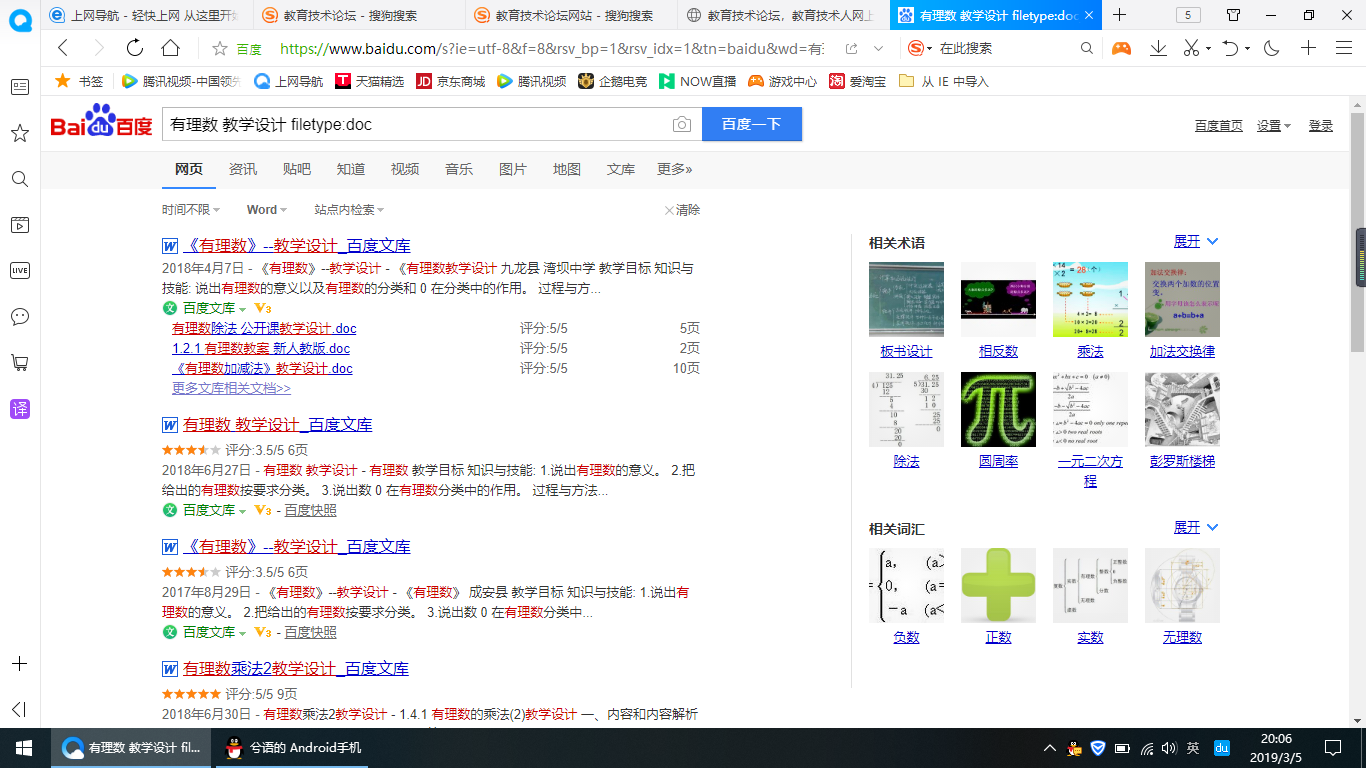Open the Word file type filter dropdown

point(267,210)
